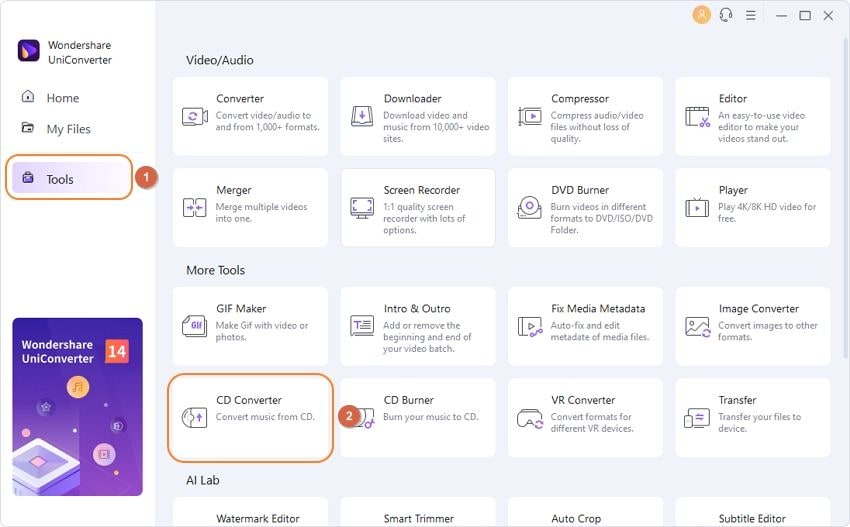Open the Converter tool title
The width and height of the screenshot is (850, 527).
(240, 99)
